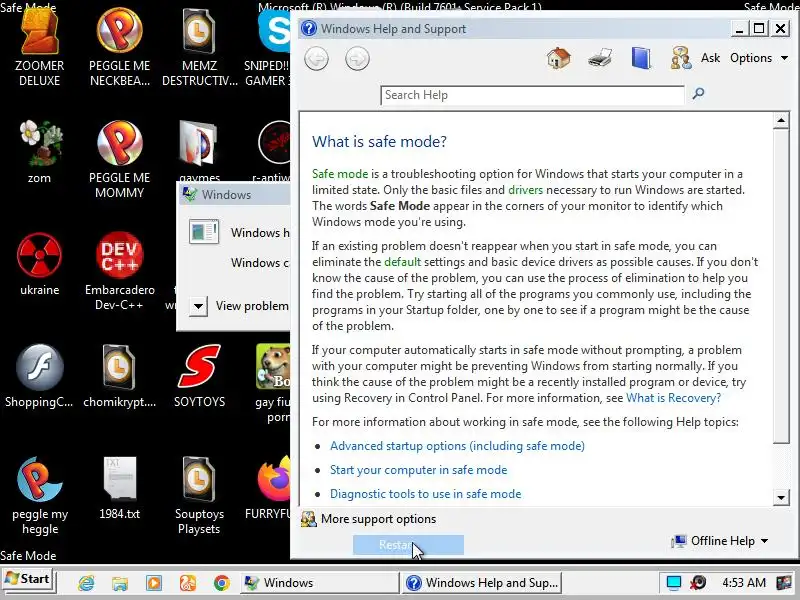Select Embarcadero Dev-C++ desktop icon
This screenshot has width=800, height=600.
coord(119,271)
